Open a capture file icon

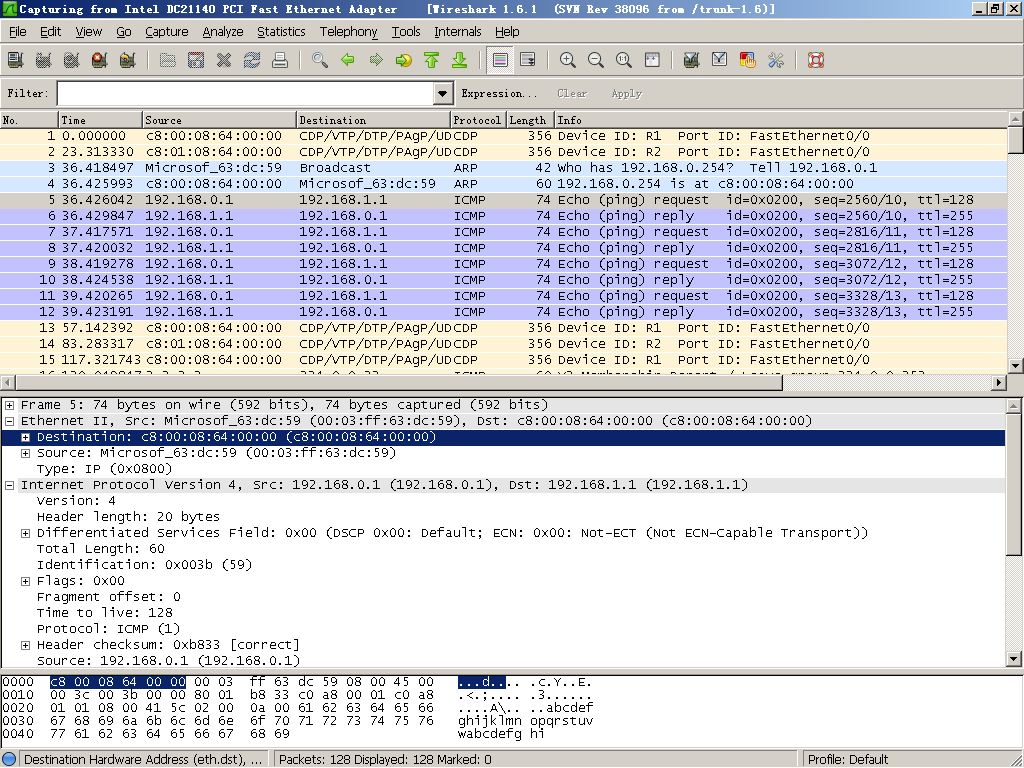click(x=168, y=60)
